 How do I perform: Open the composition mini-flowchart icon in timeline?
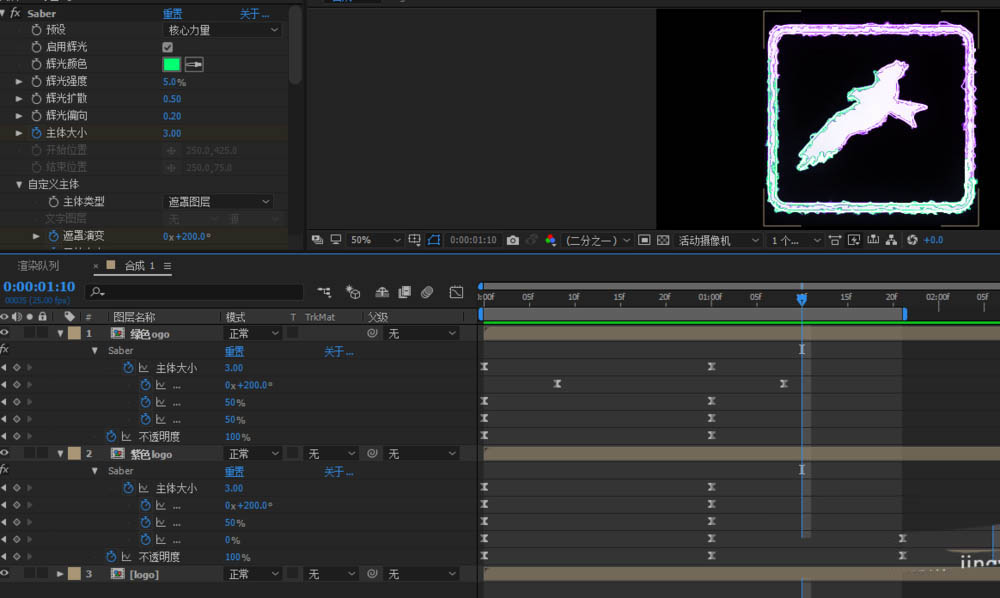(x=325, y=292)
